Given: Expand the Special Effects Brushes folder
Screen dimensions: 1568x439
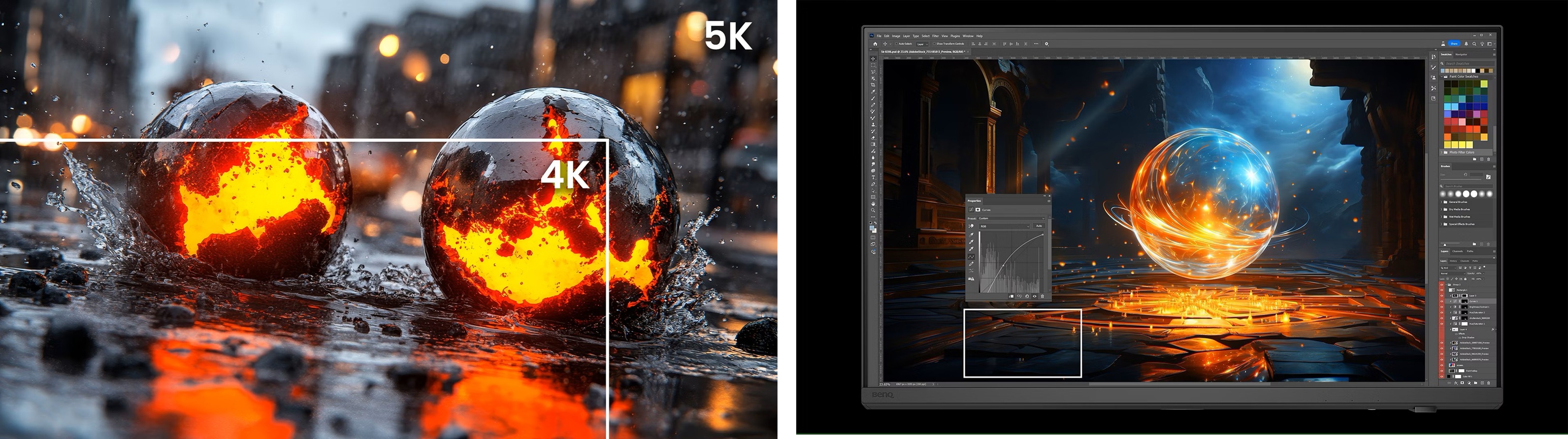Looking at the screenshot, I should [1442, 225].
